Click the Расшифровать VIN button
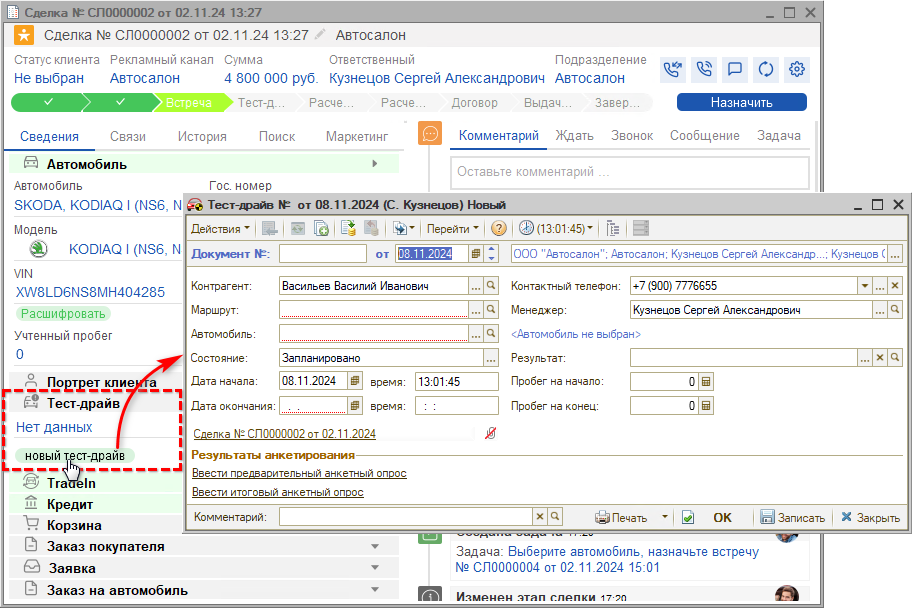The image size is (912, 608). click(63, 314)
